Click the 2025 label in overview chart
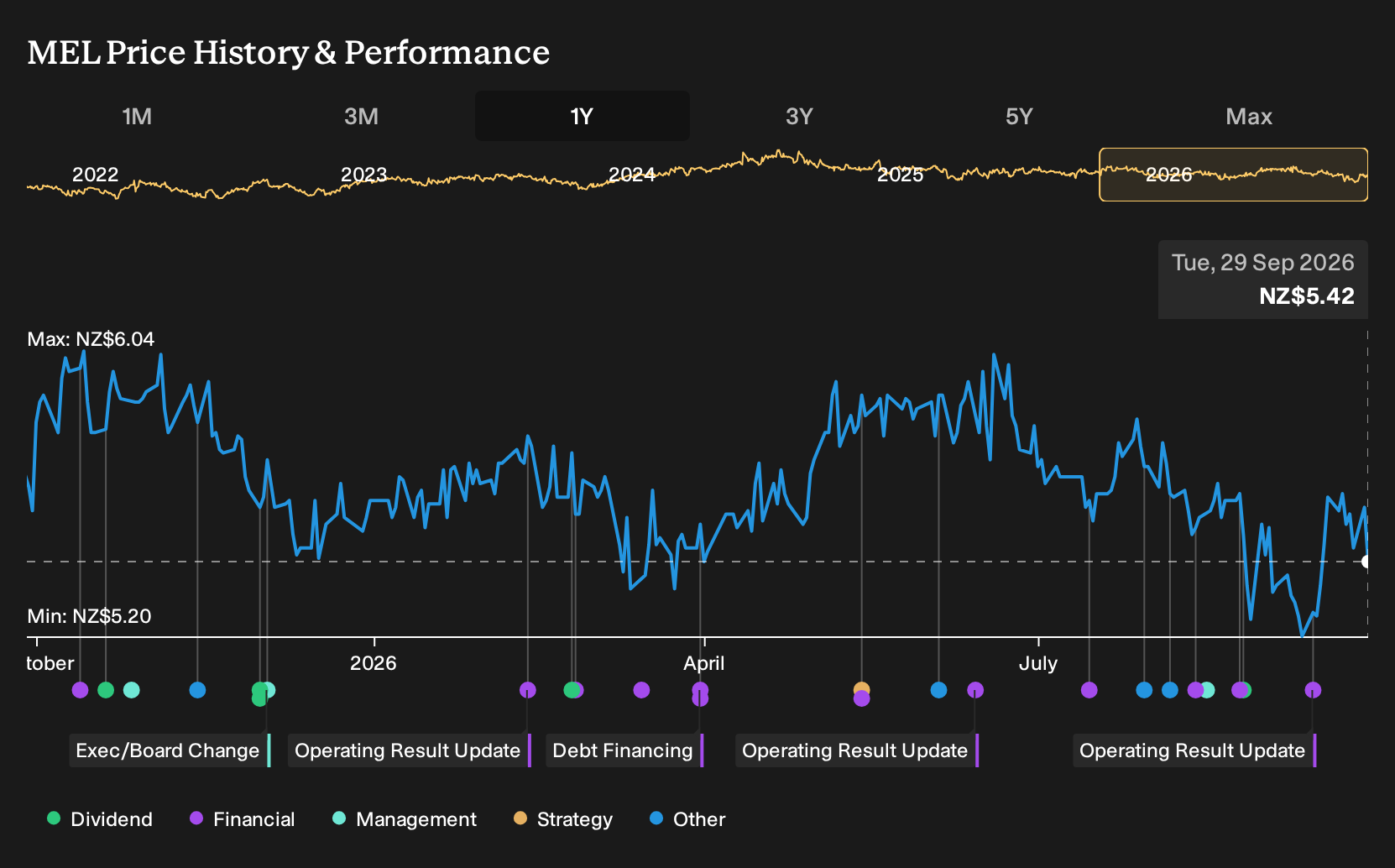1395x868 pixels. click(901, 175)
